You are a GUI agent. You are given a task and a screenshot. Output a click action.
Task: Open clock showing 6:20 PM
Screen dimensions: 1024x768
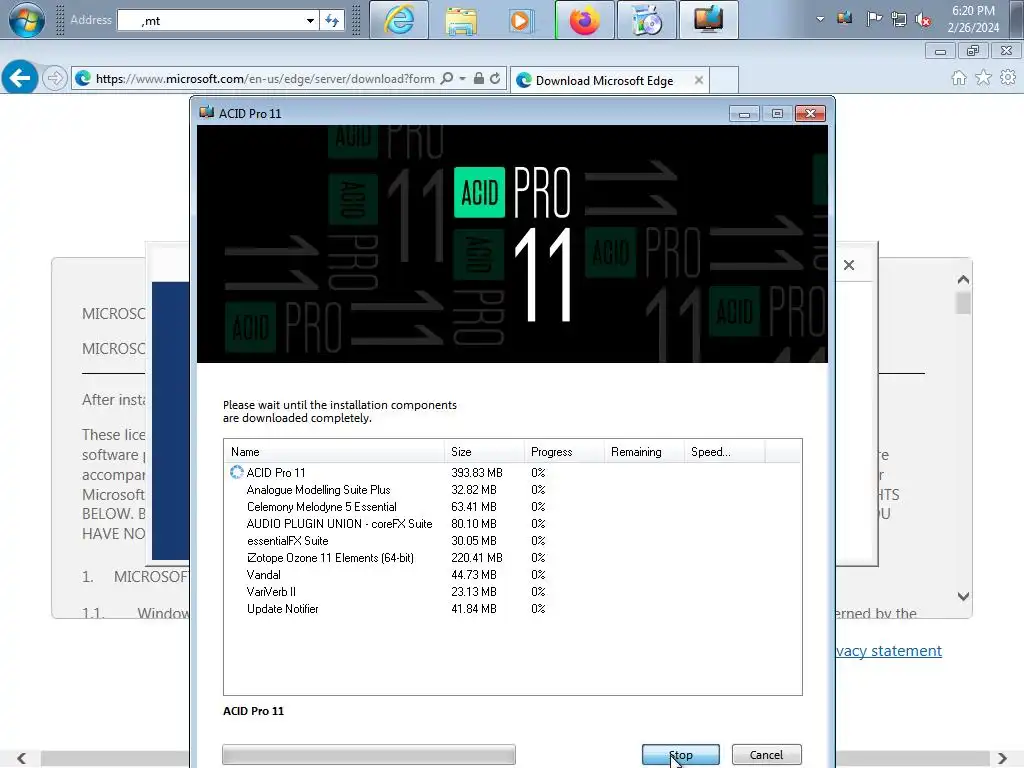[973, 19]
